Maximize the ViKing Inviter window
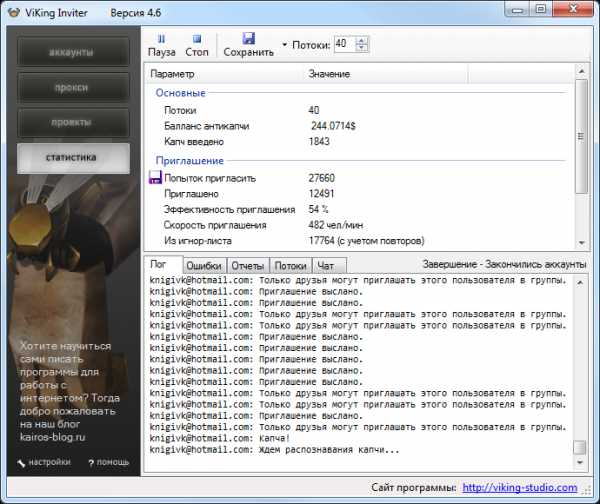The width and height of the screenshot is (600, 504). pos(540,10)
